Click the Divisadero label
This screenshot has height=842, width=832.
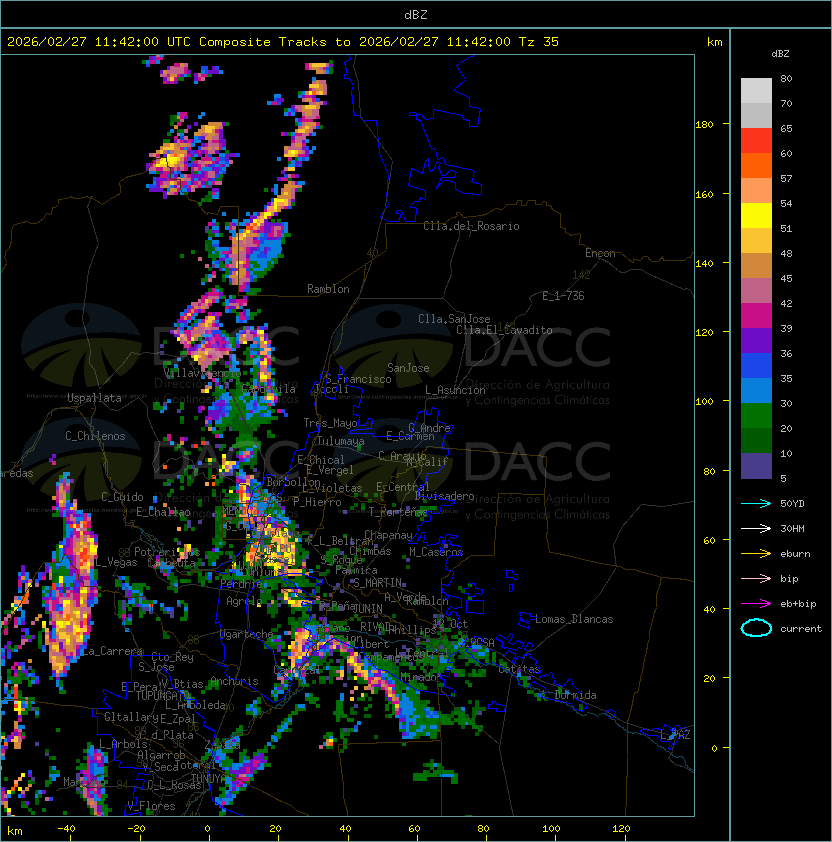click(444, 496)
